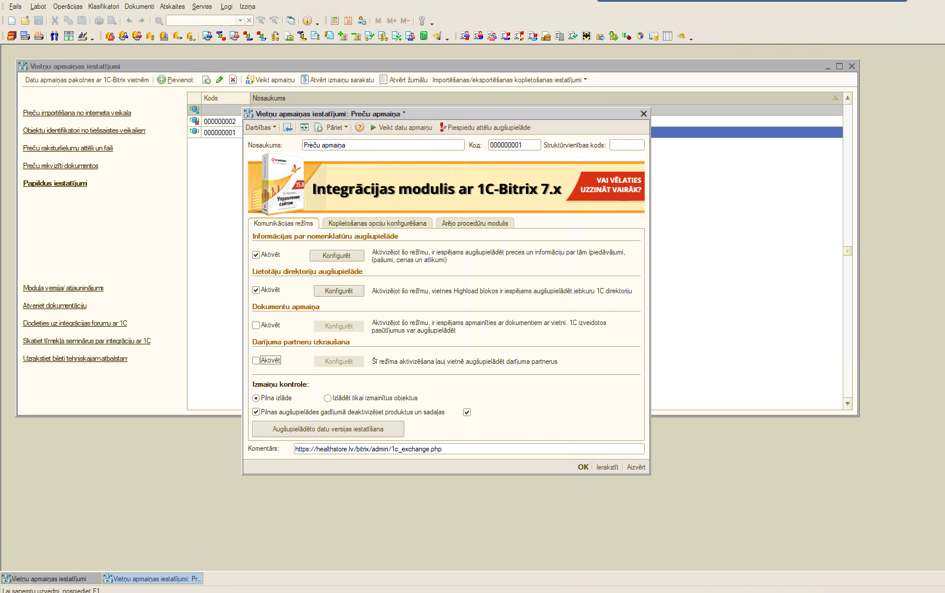Switch to Koplietošanas opciju konfigurēšana tab
The width and height of the screenshot is (945, 593).
377,223
